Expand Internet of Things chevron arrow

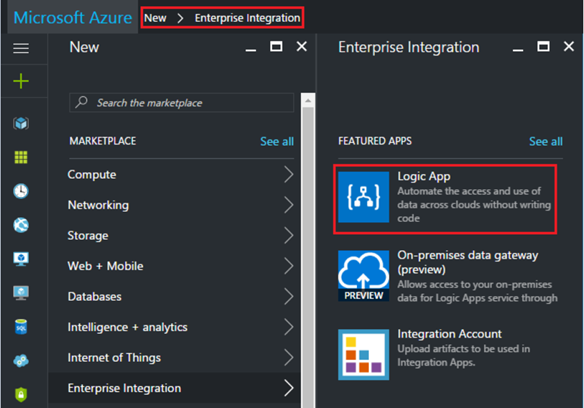(289, 358)
